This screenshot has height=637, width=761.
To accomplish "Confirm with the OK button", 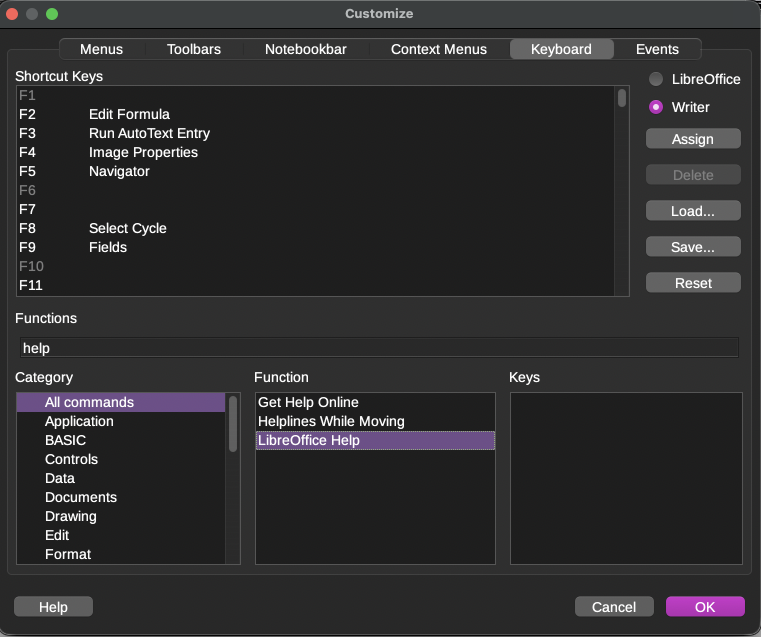I will [705, 607].
